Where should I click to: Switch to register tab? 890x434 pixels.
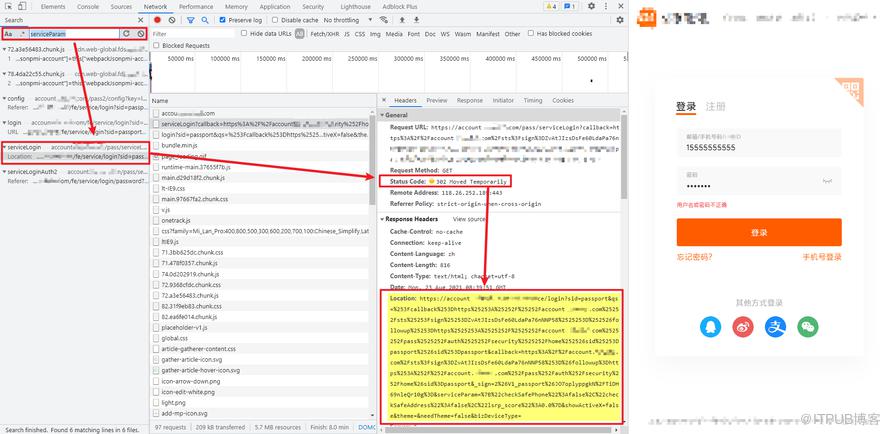click(715, 107)
